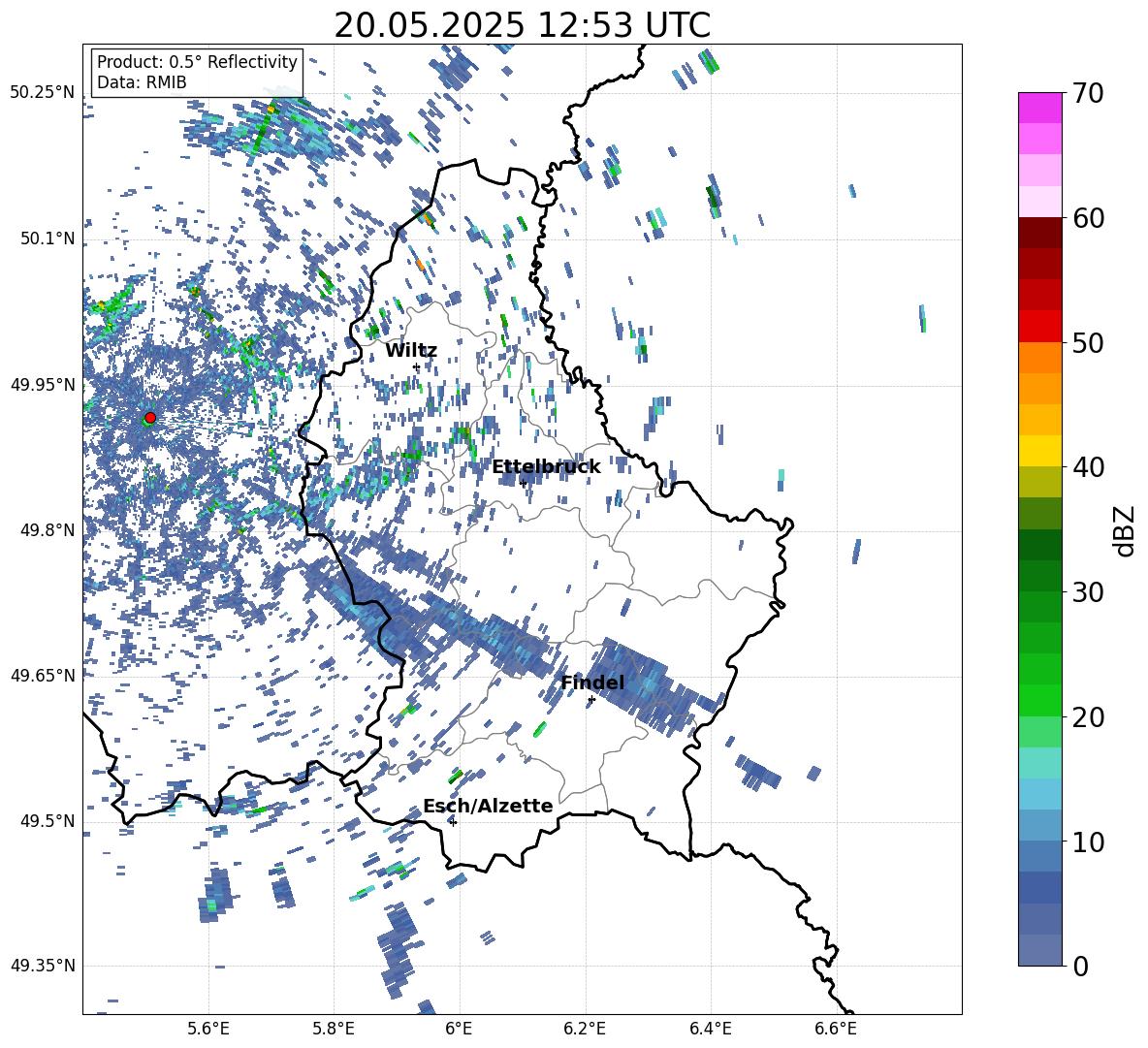Click the magenta top colorbar segment
Viewport: 1148px width, 1048px height.
pyautogui.click(x=1040, y=109)
